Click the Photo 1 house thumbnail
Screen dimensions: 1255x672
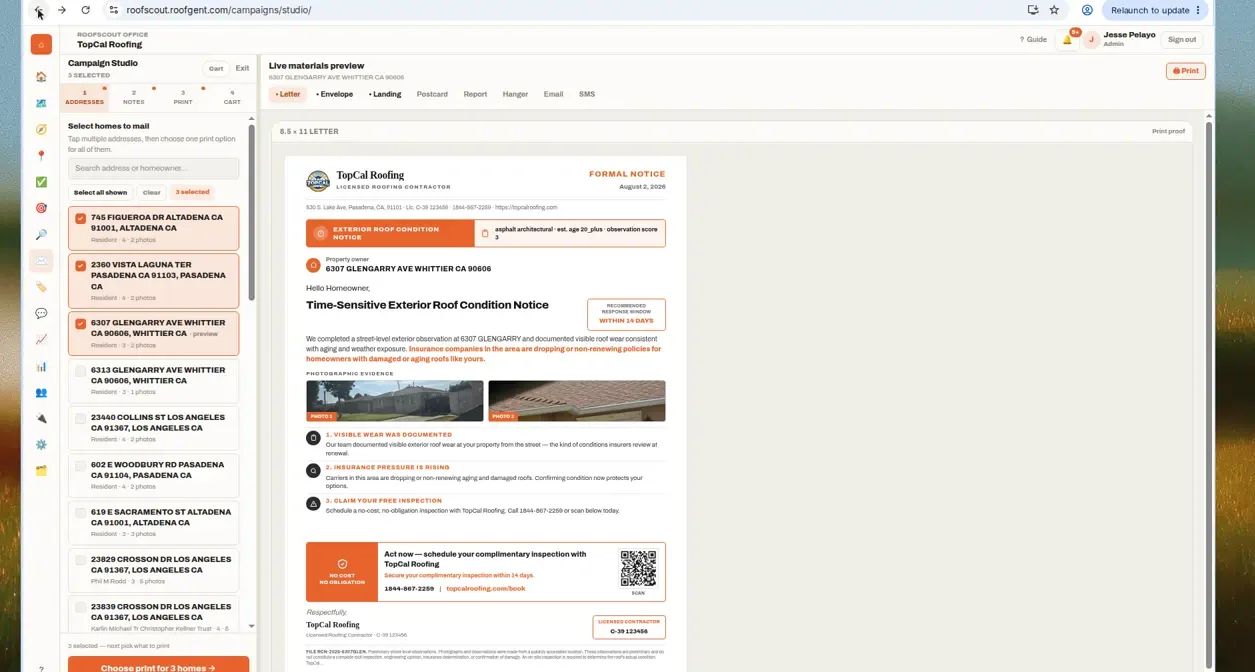(x=395, y=401)
